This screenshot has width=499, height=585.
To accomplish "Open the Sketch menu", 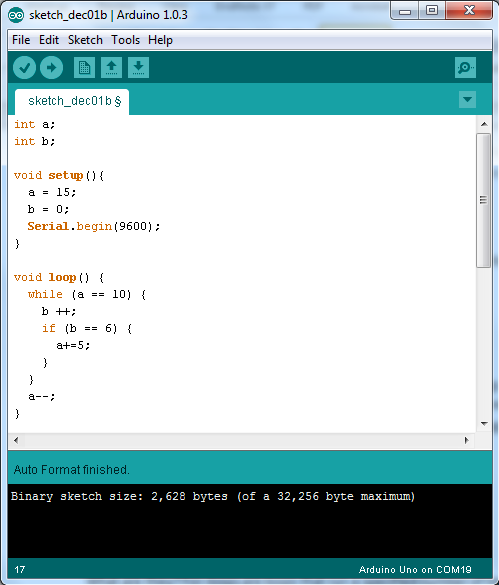I will click(85, 40).
